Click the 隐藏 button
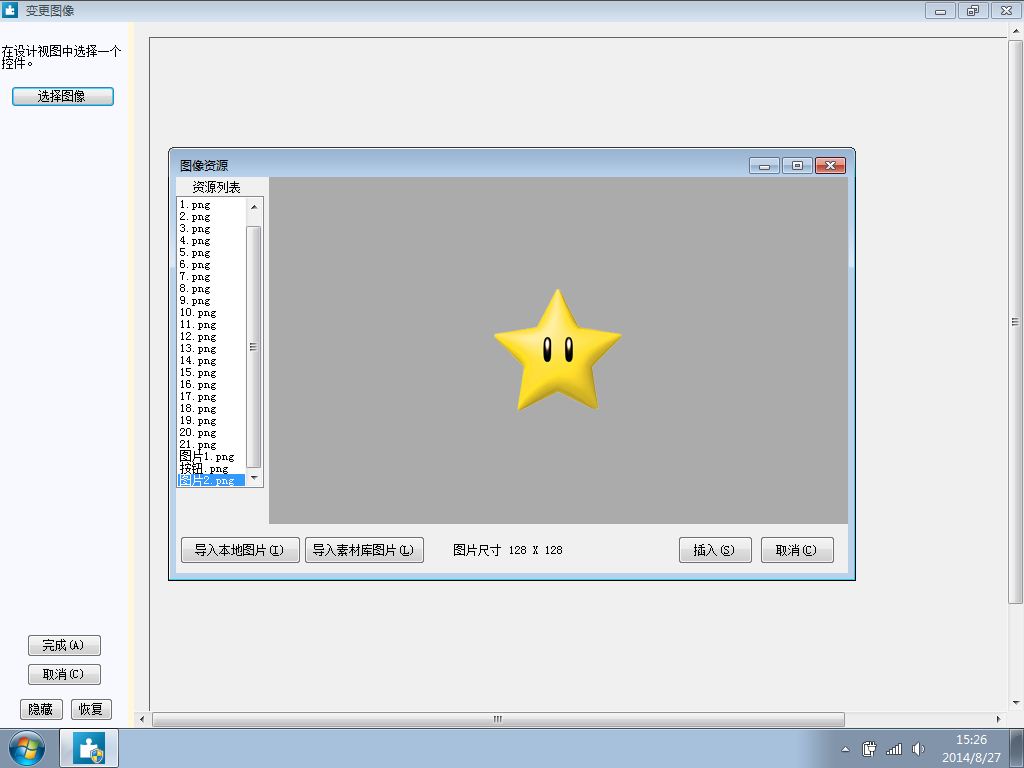1024x768 pixels. (x=41, y=709)
